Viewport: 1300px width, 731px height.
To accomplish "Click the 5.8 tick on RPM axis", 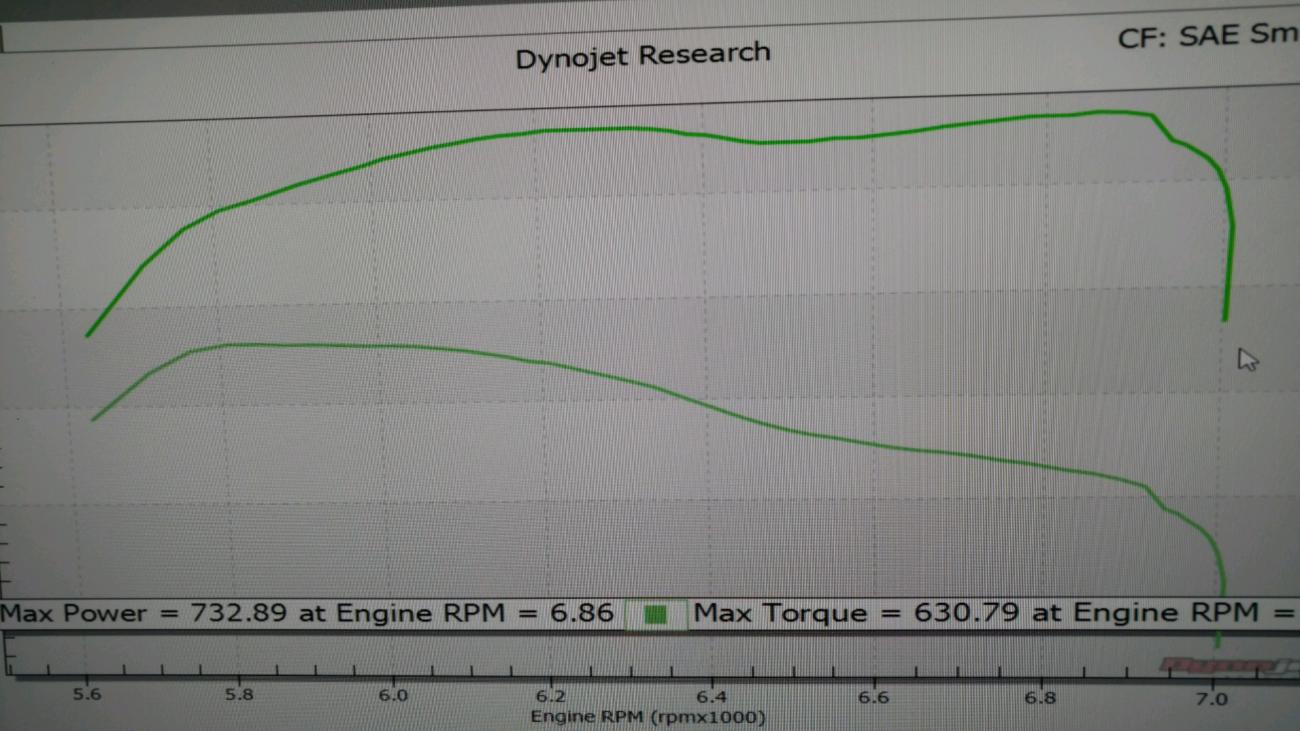I will click(238, 695).
